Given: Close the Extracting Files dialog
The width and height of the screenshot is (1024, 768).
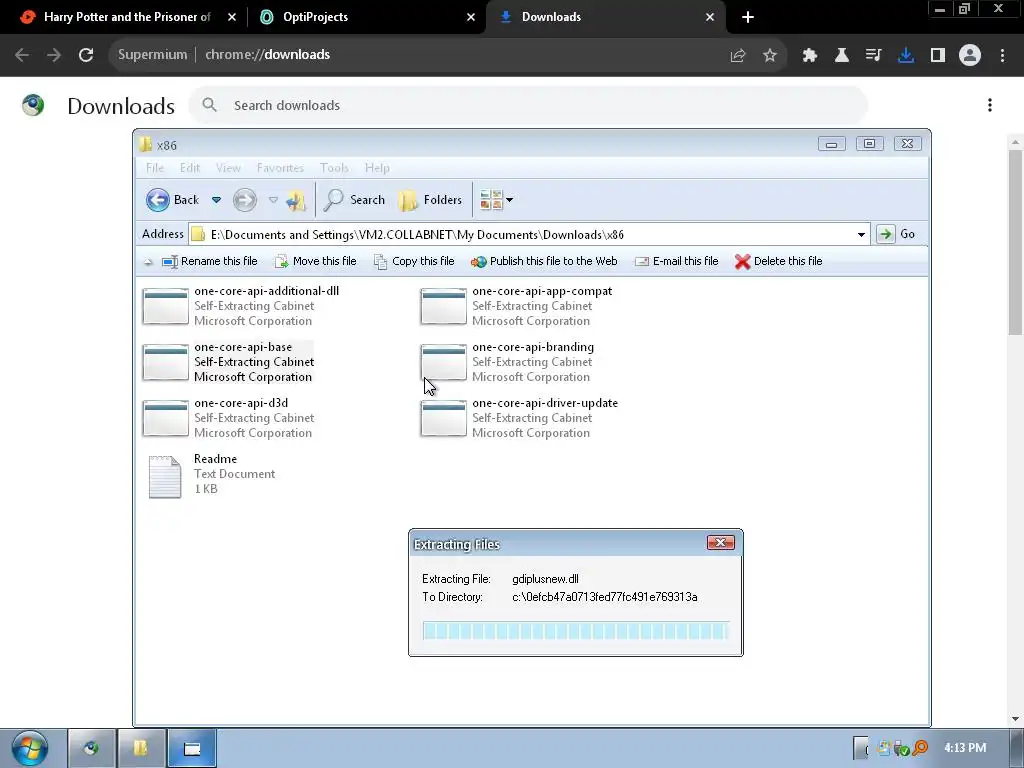Looking at the screenshot, I should (x=720, y=543).
